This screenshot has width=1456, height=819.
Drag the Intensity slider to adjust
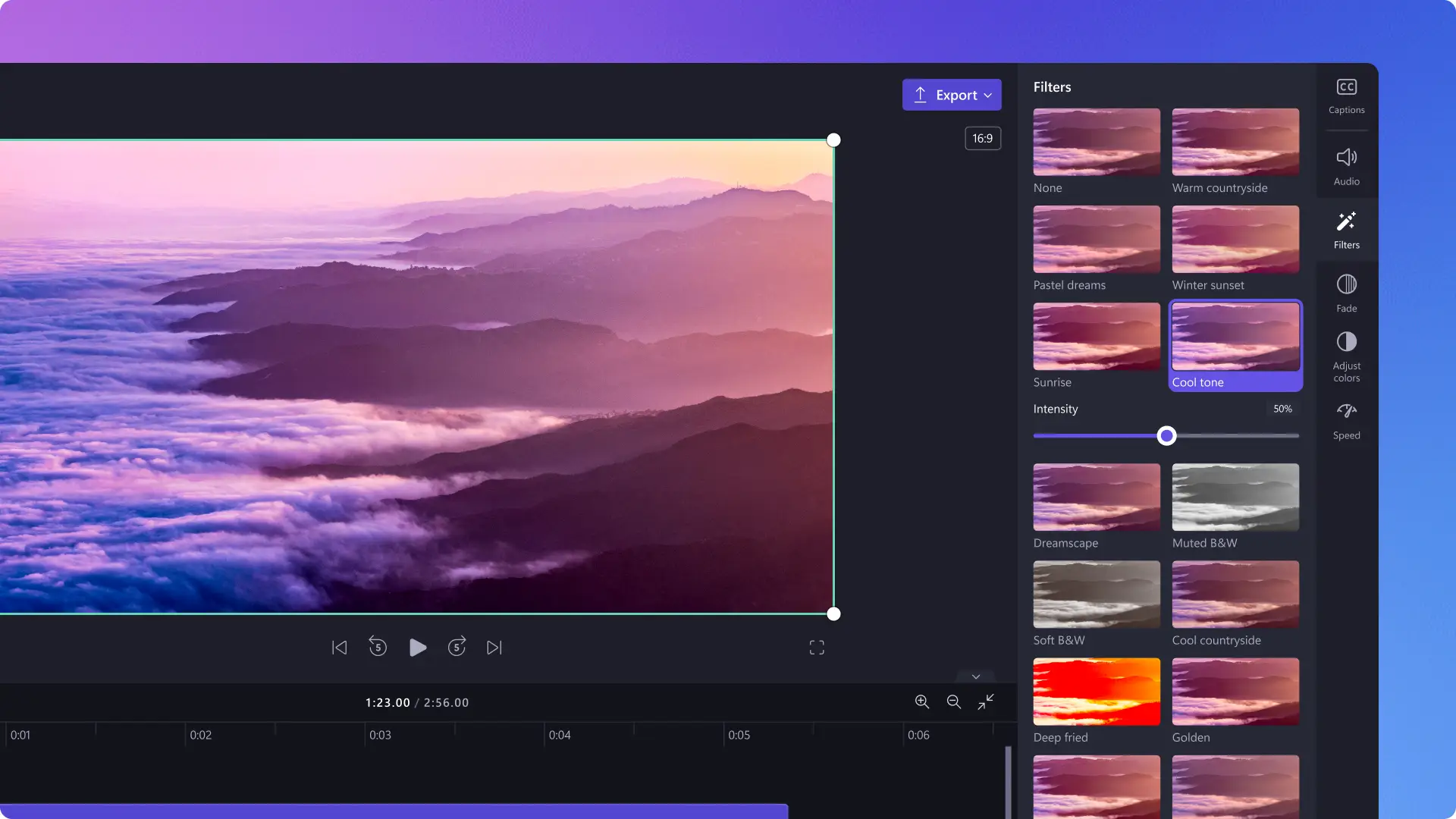1166,435
